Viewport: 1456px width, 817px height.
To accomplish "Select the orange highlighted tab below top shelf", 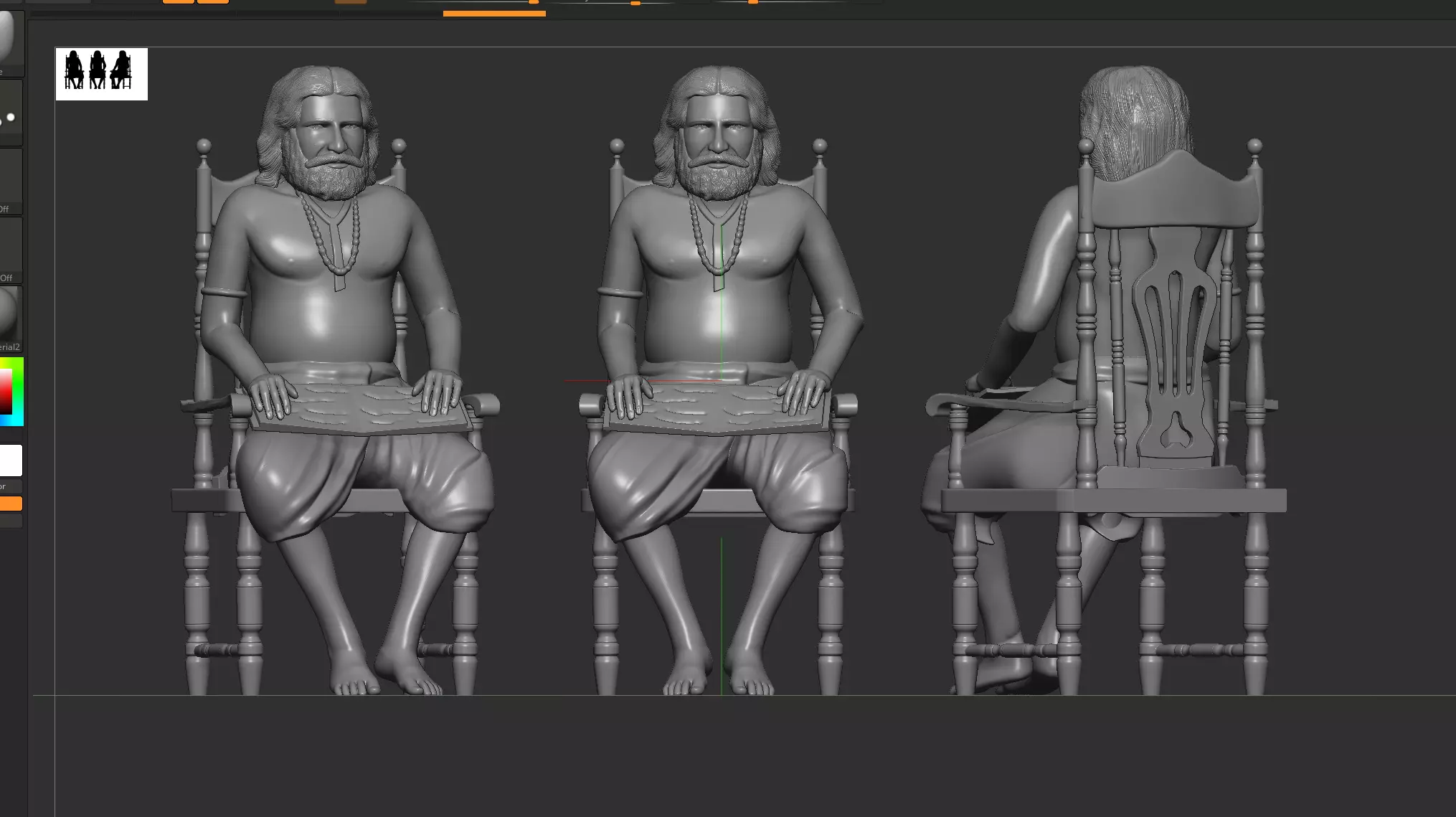I will click(x=494, y=13).
